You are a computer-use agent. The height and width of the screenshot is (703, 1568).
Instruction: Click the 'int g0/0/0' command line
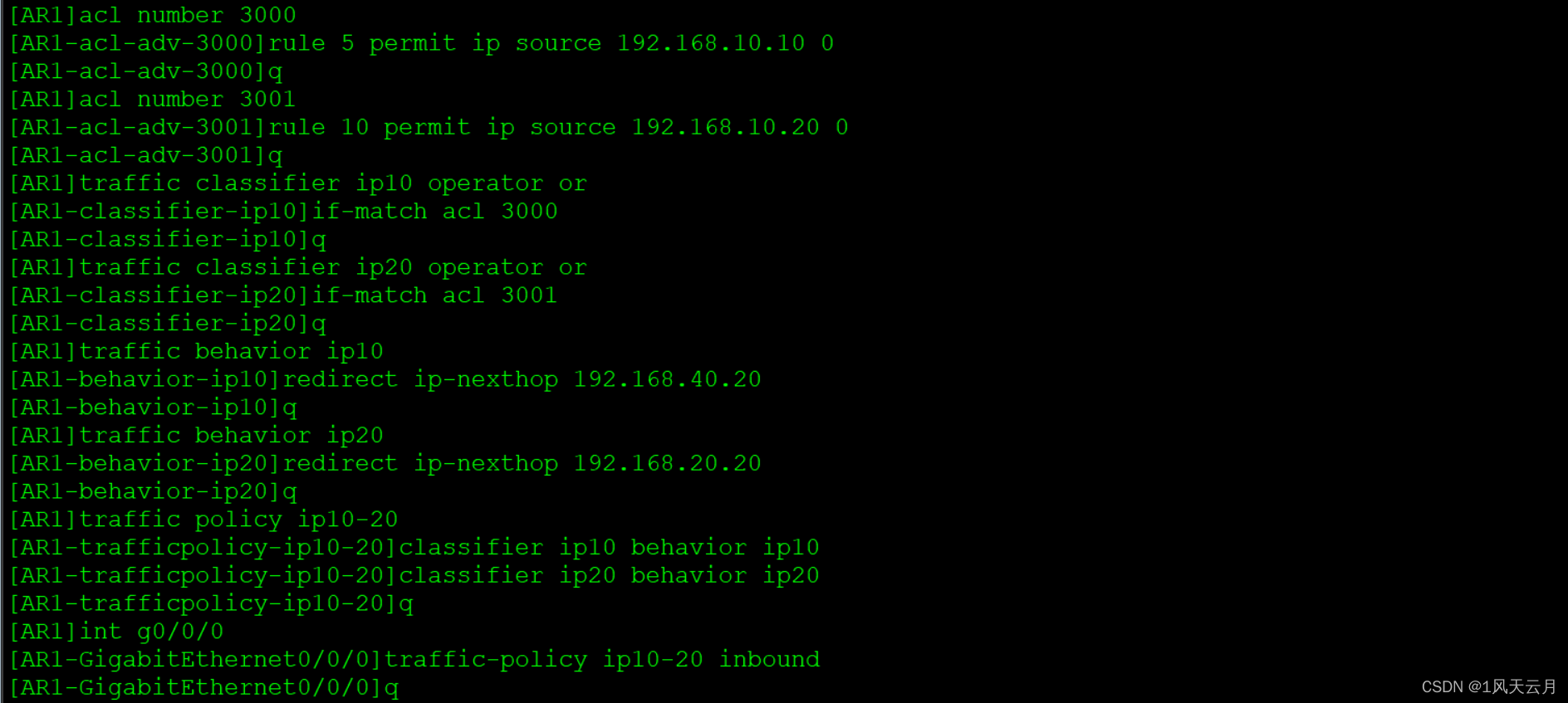tap(116, 632)
